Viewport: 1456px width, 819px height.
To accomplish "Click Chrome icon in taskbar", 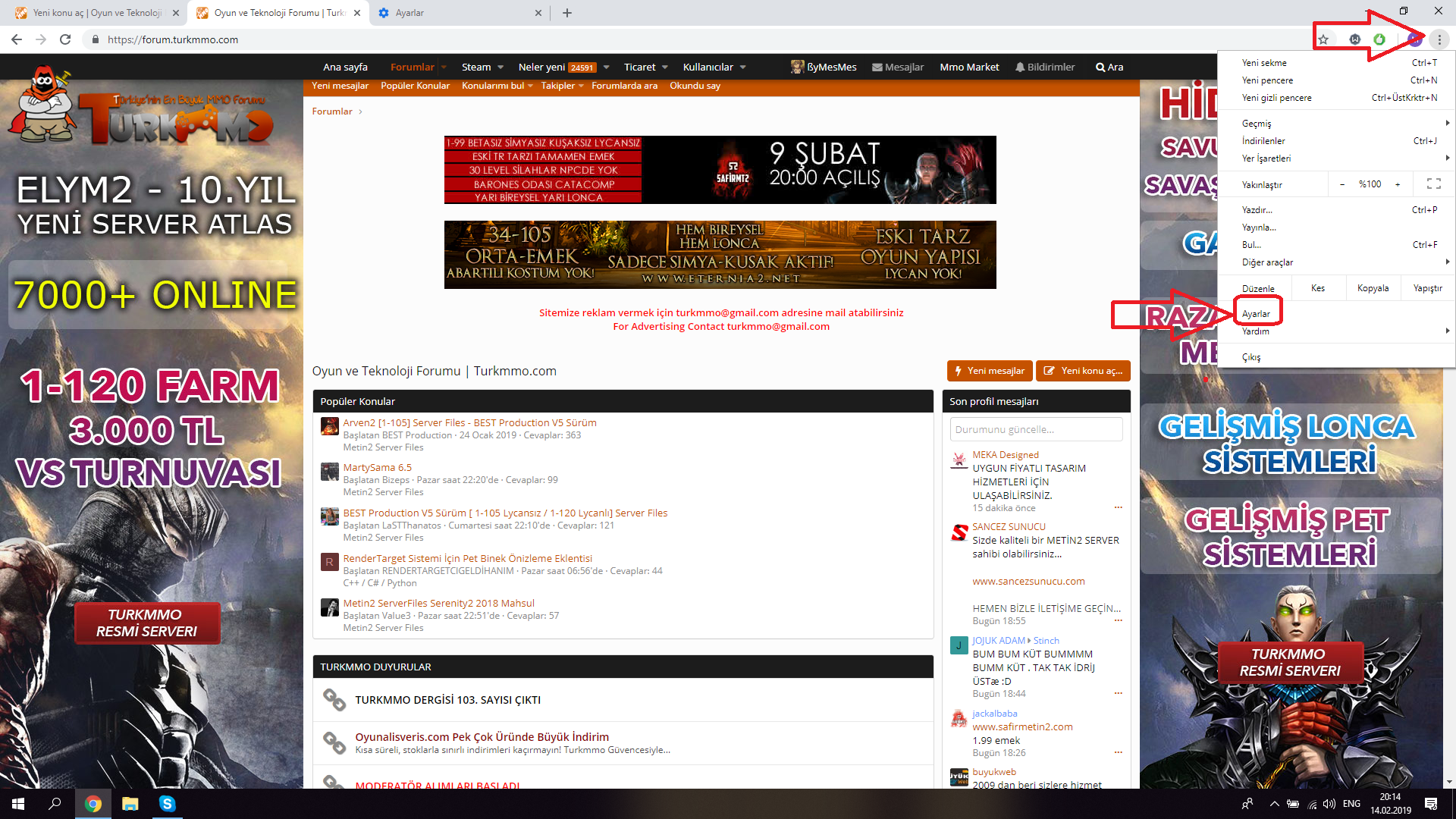I will [93, 804].
